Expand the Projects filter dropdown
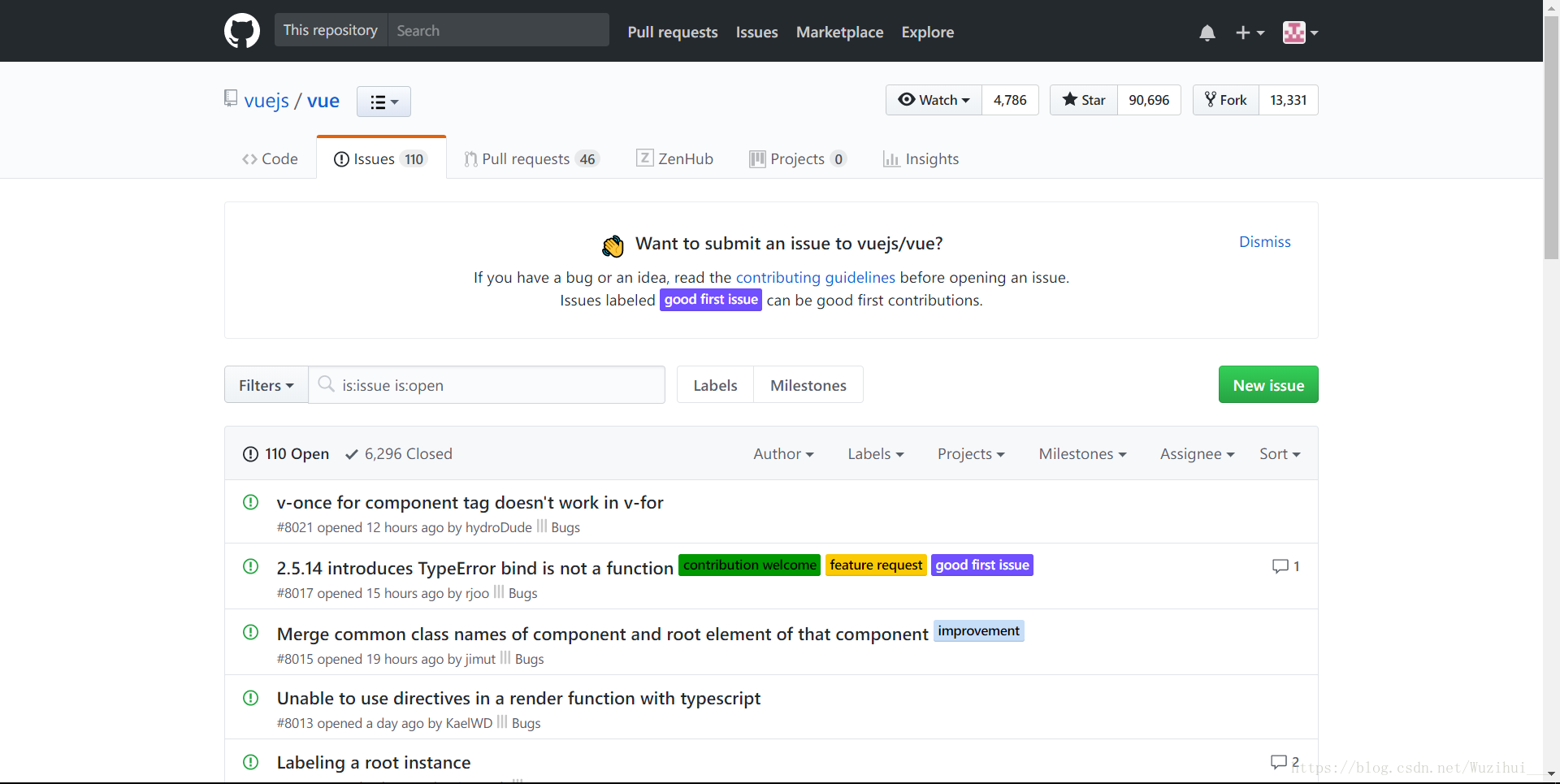The image size is (1560, 784). (x=971, y=453)
